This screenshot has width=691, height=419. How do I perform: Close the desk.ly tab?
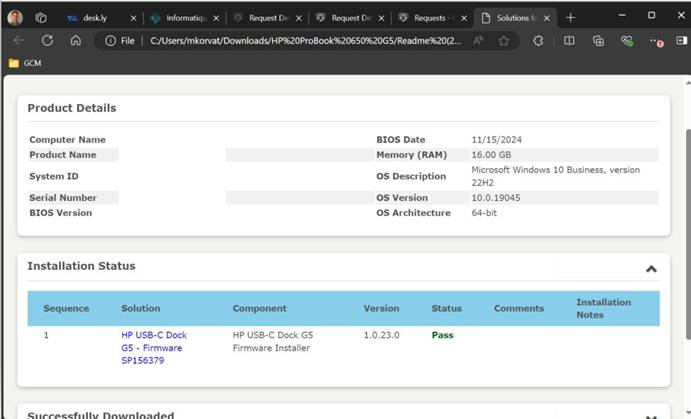coord(134,18)
